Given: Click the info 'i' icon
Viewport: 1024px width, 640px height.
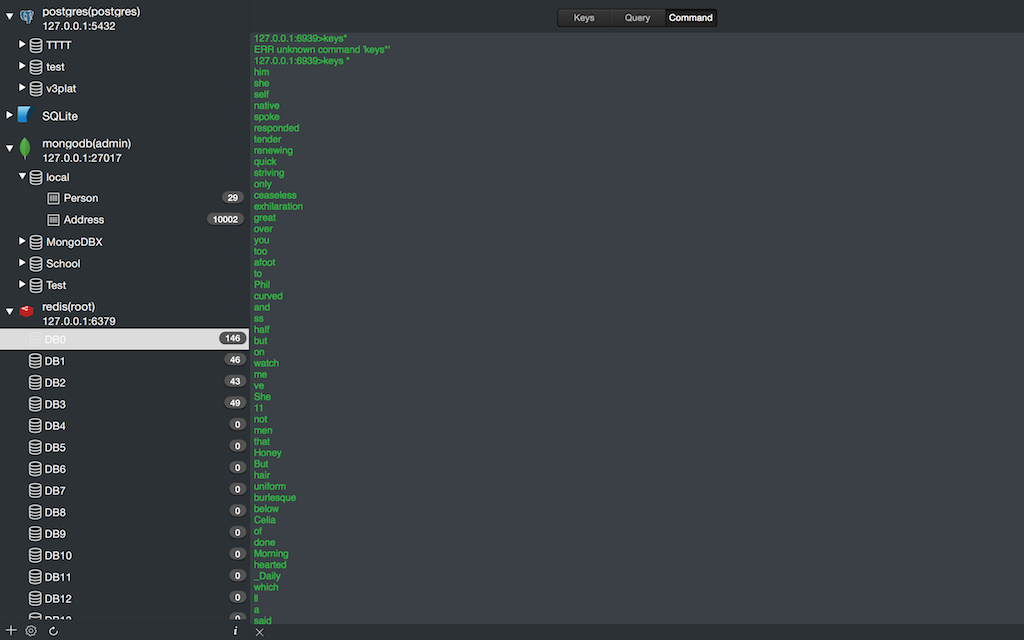Looking at the screenshot, I should pyautogui.click(x=235, y=631).
